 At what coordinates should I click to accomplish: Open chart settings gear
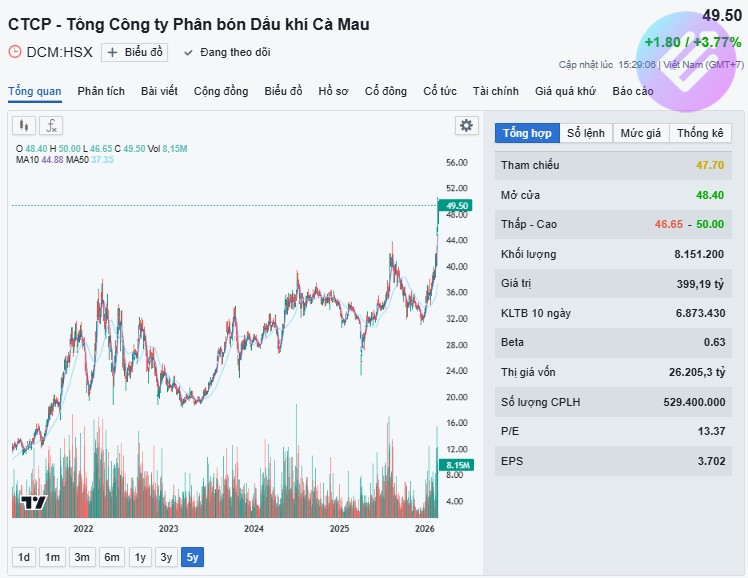coord(465,125)
